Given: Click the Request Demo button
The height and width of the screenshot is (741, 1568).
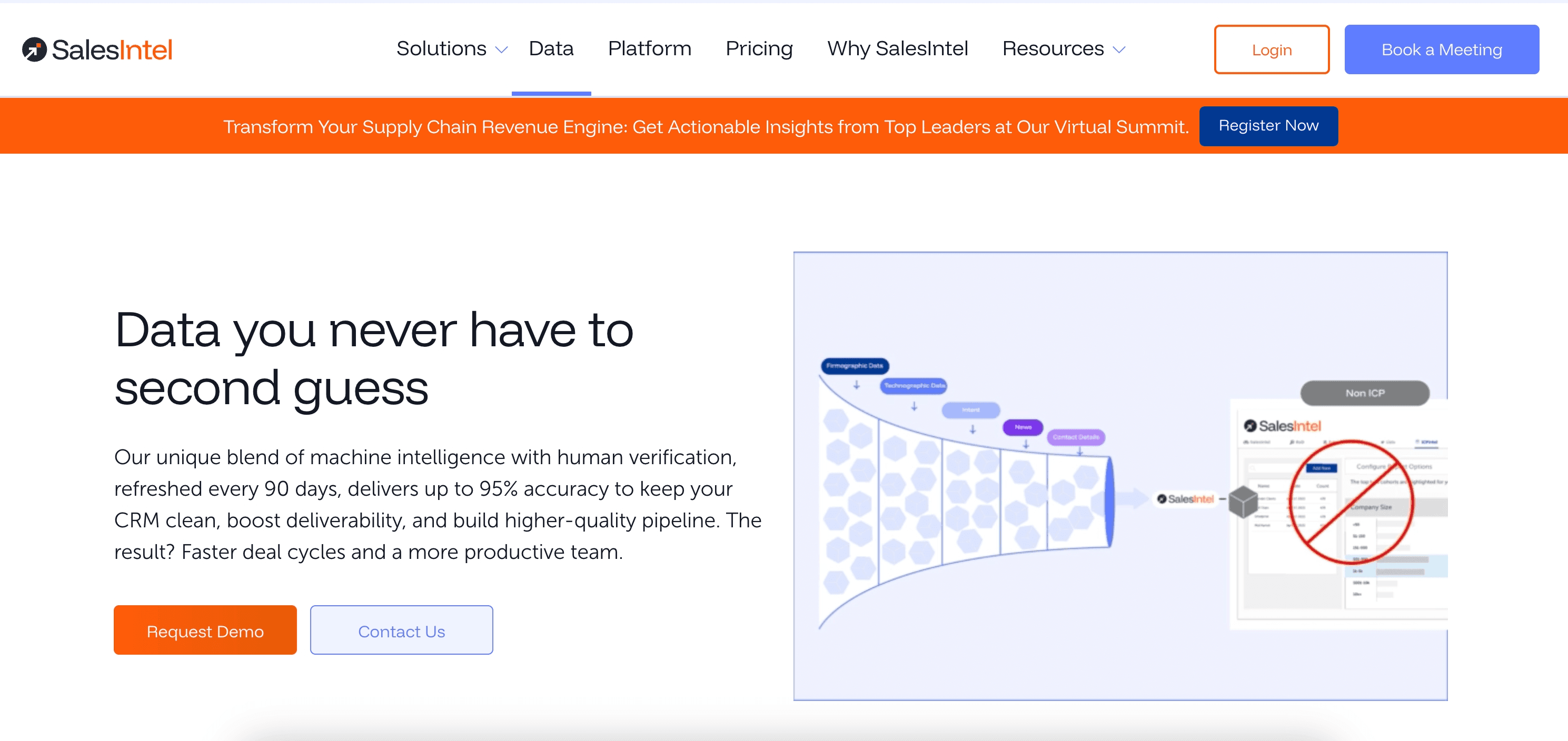Looking at the screenshot, I should click(x=205, y=629).
